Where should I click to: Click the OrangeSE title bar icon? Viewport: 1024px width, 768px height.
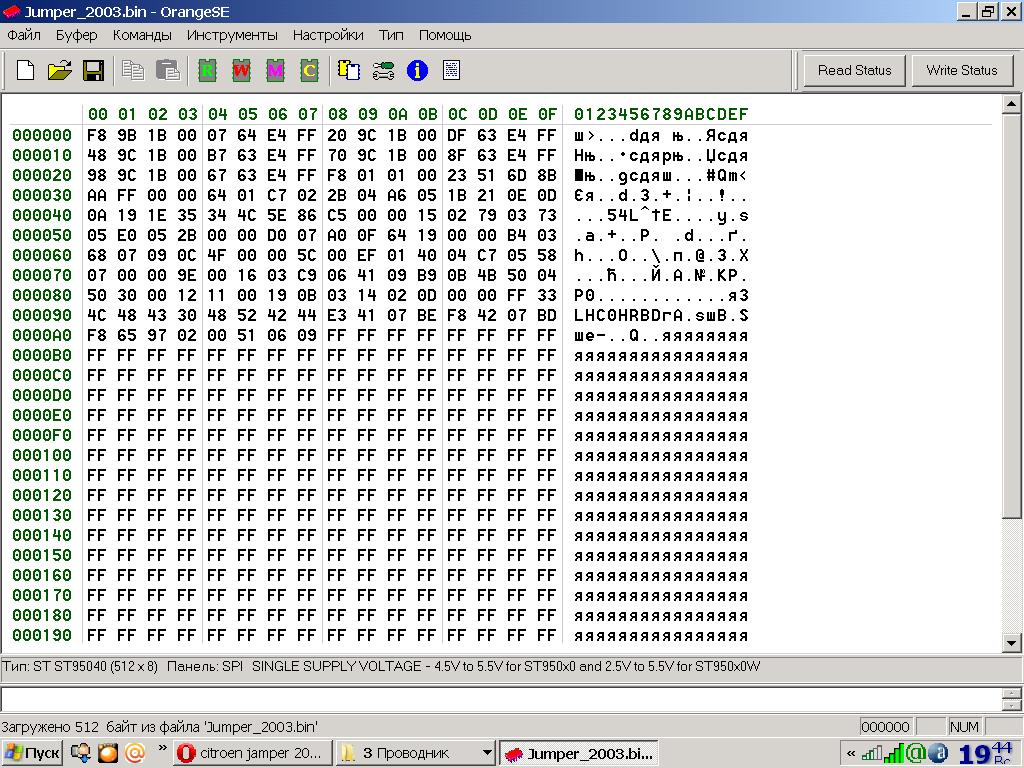(12, 11)
